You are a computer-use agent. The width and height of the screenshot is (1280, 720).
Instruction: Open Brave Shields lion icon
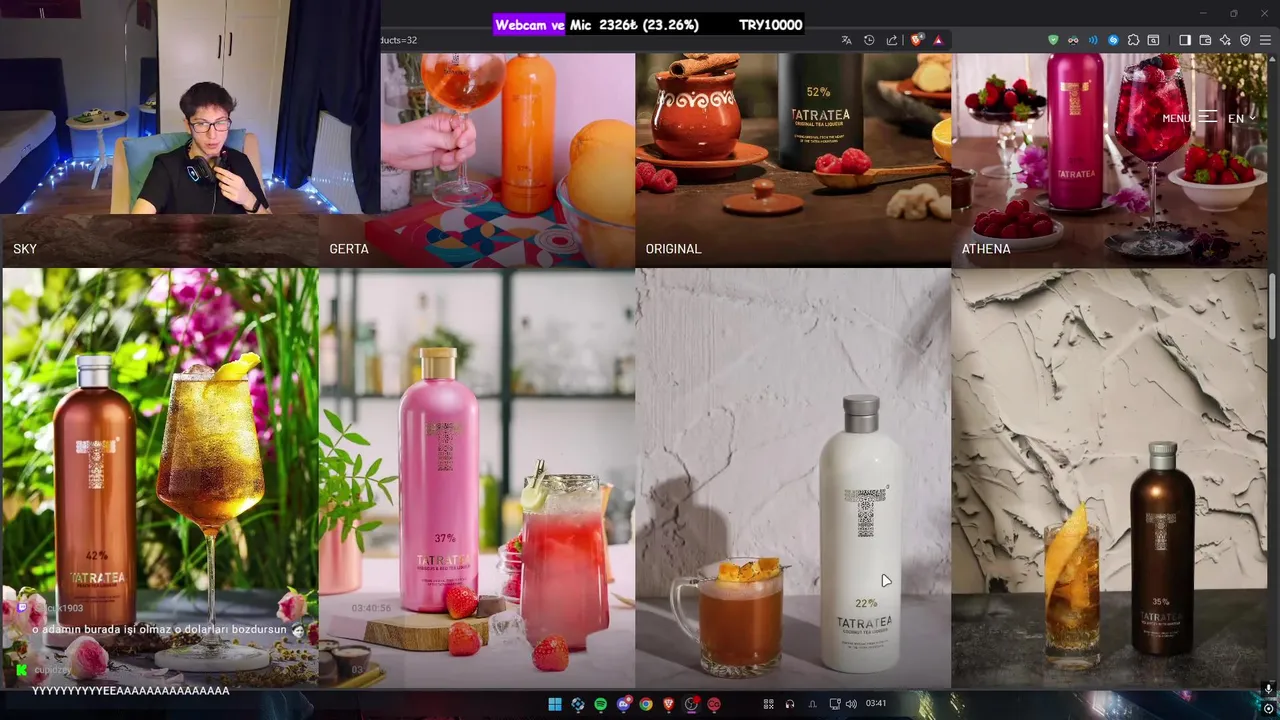[916, 40]
